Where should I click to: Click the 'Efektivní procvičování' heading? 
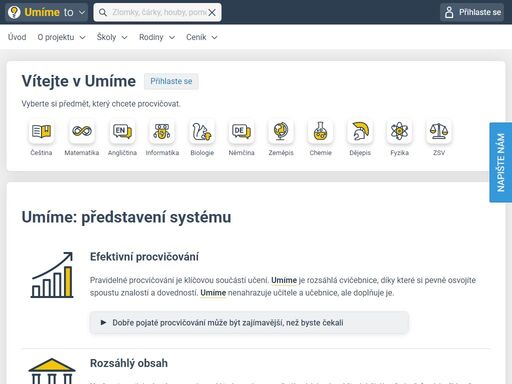[x=144, y=257]
